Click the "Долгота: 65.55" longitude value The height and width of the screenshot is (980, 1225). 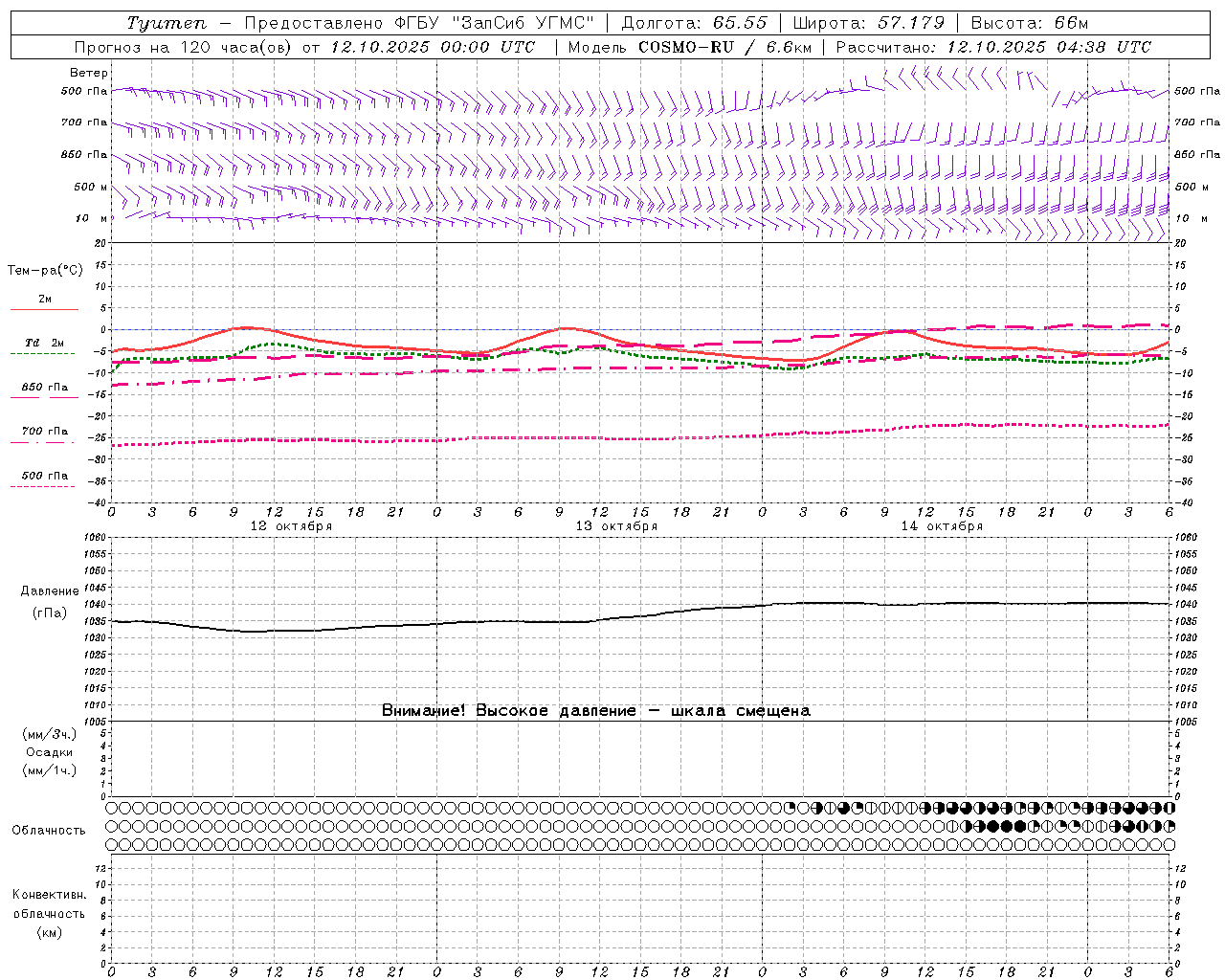[694, 23]
